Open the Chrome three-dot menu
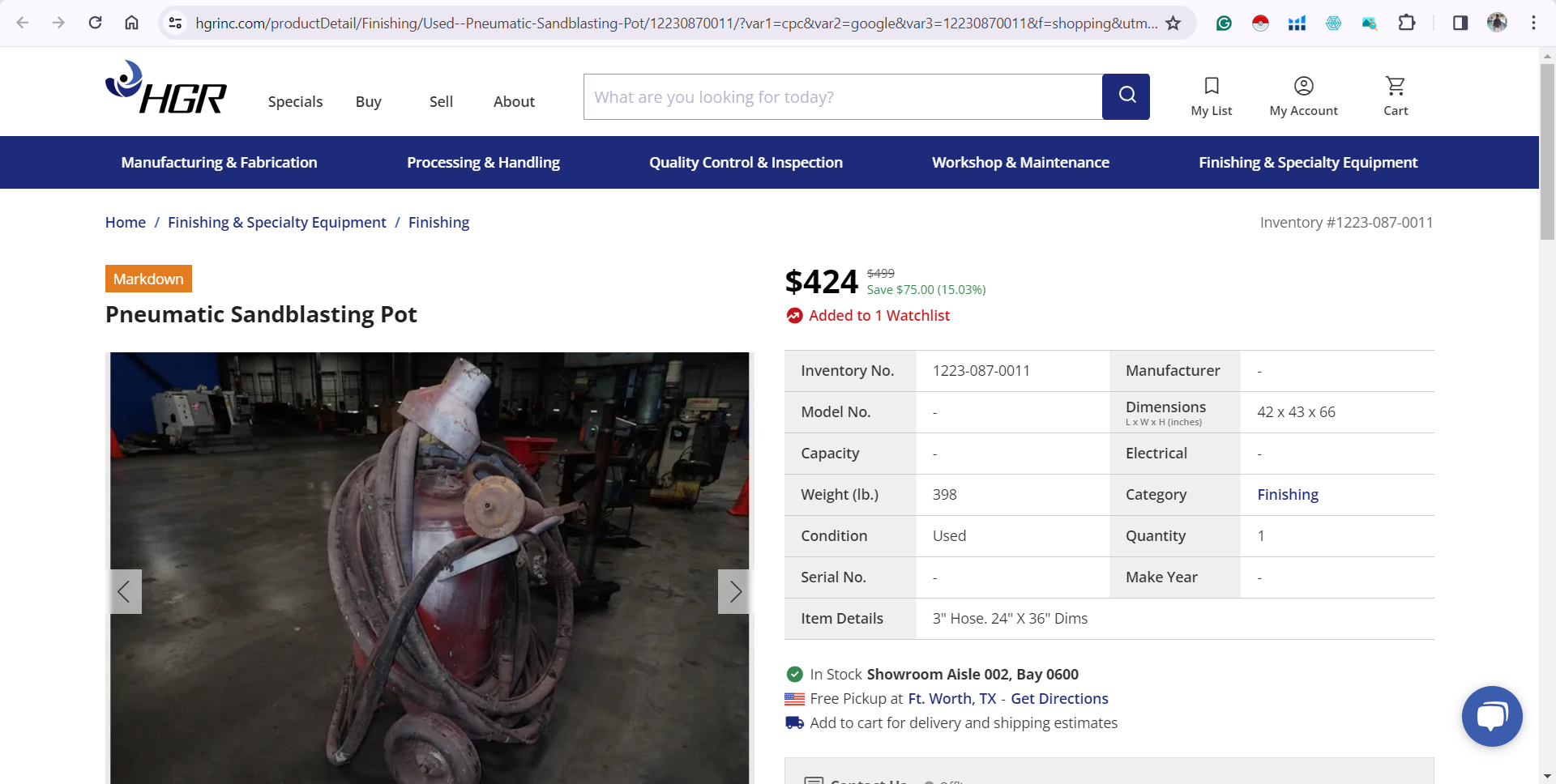 point(1533,23)
